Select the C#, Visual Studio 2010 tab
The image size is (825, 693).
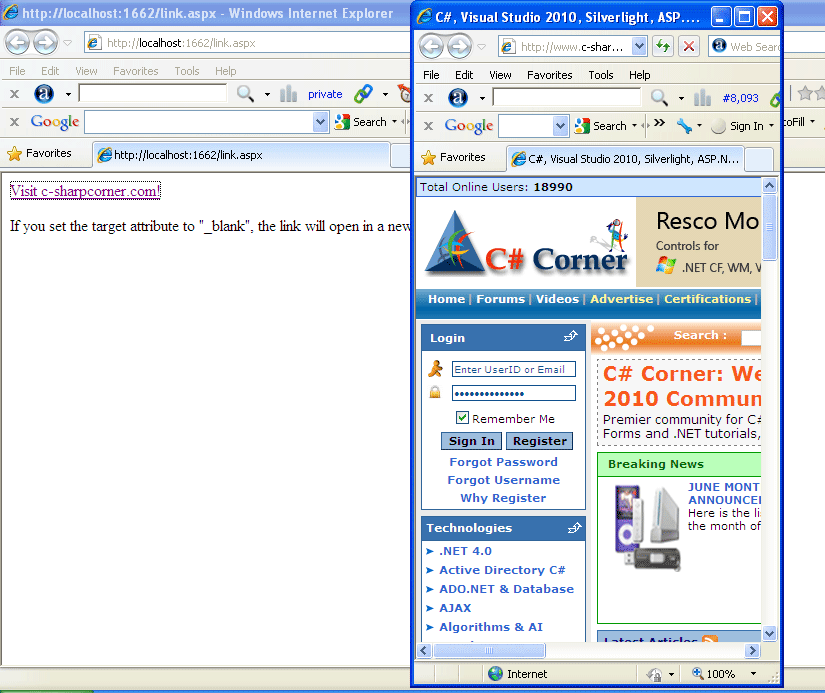[x=626, y=159]
